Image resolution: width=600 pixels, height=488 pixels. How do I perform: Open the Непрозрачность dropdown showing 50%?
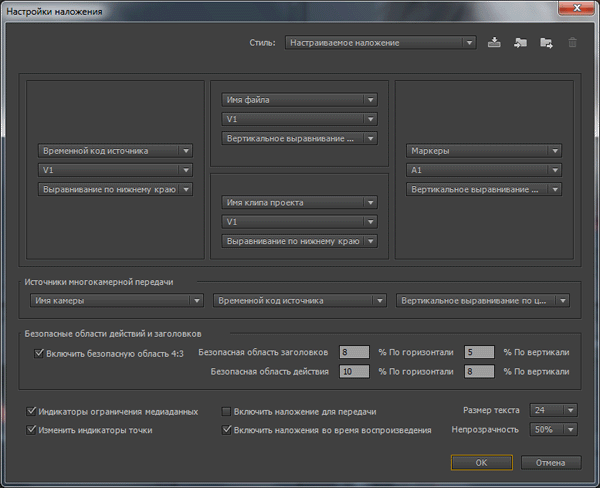point(553,429)
